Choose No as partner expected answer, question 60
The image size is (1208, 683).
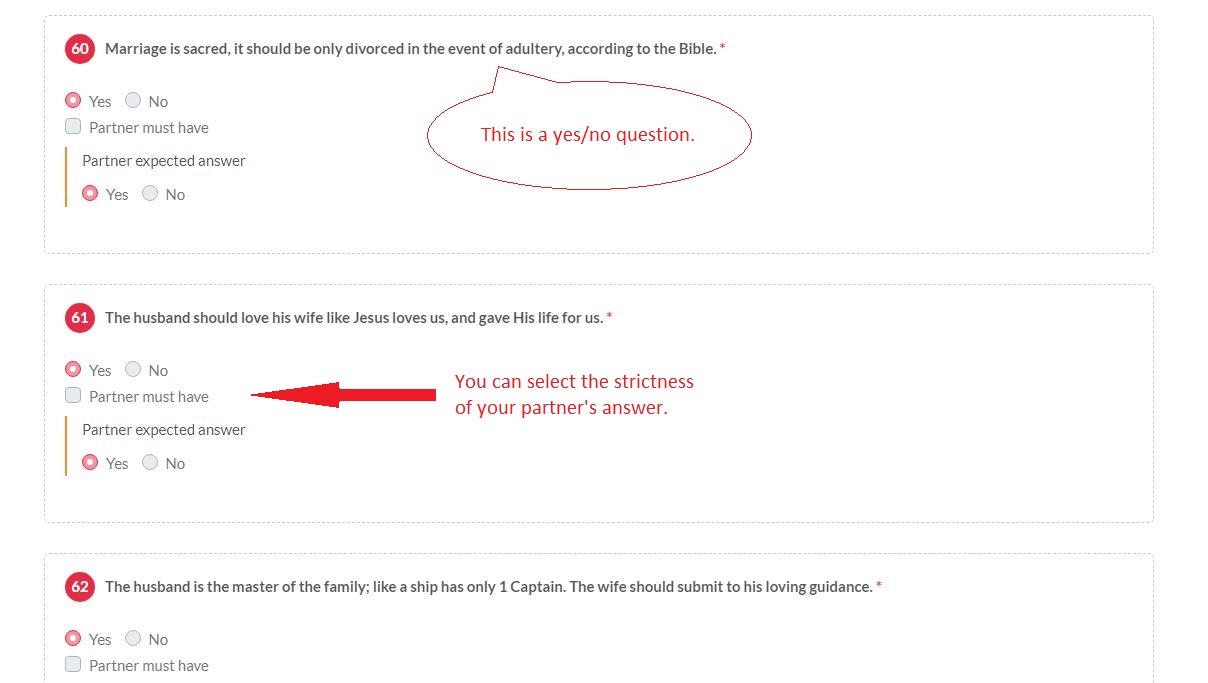point(150,194)
